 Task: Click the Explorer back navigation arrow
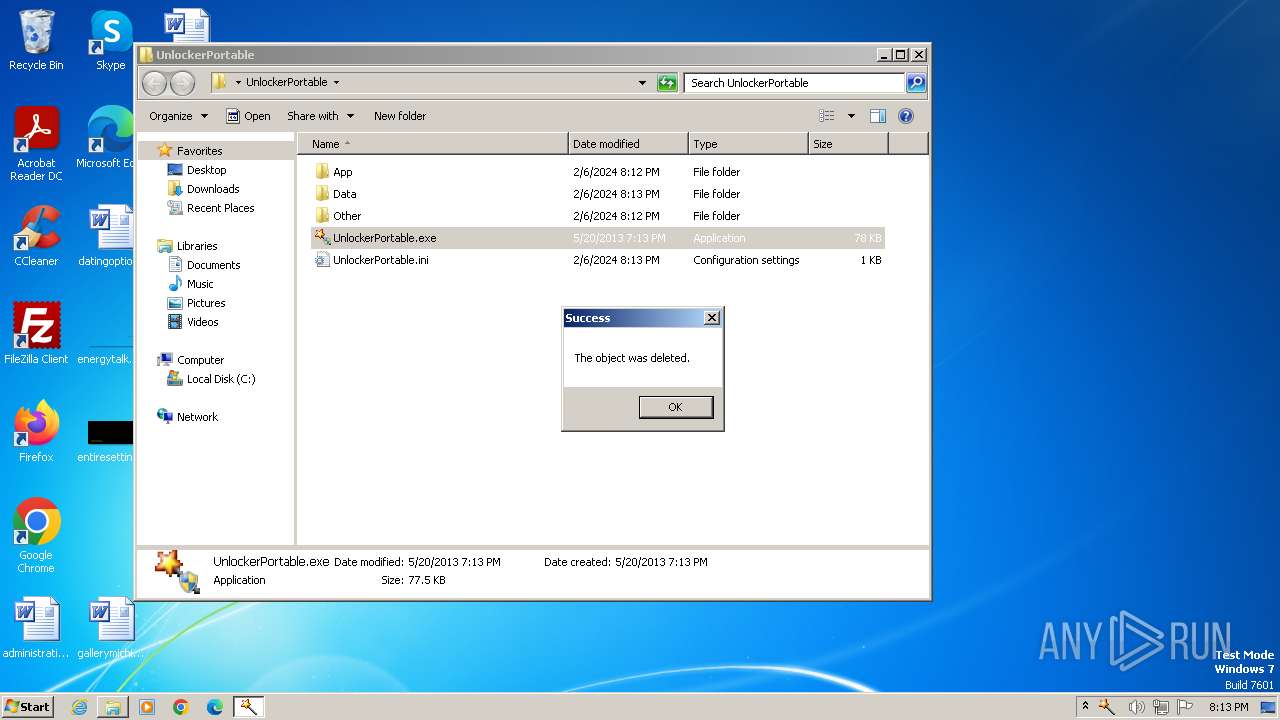[x=154, y=83]
